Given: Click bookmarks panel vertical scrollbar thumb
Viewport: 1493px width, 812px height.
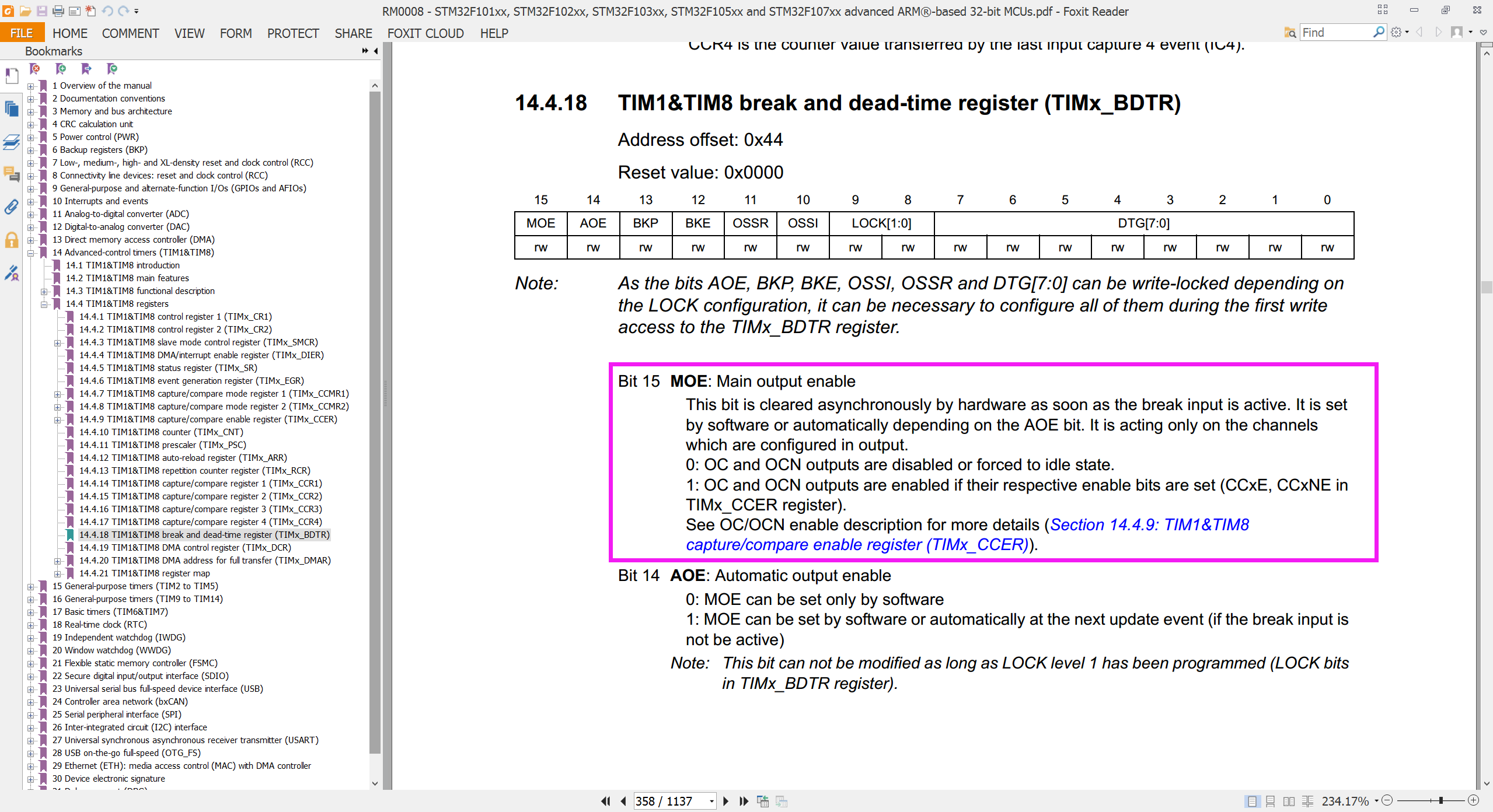Looking at the screenshot, I should 375,422.
